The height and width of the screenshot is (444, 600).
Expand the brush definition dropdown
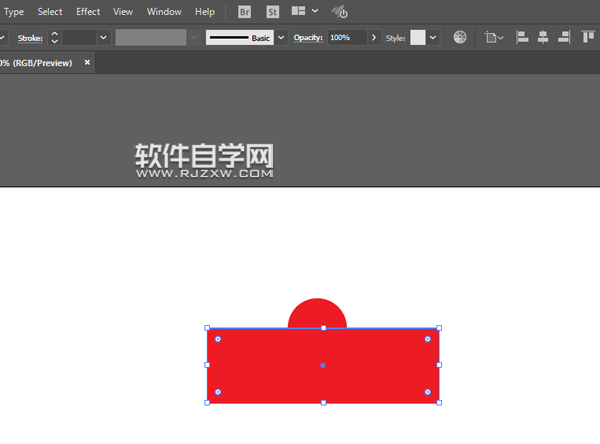281,38
